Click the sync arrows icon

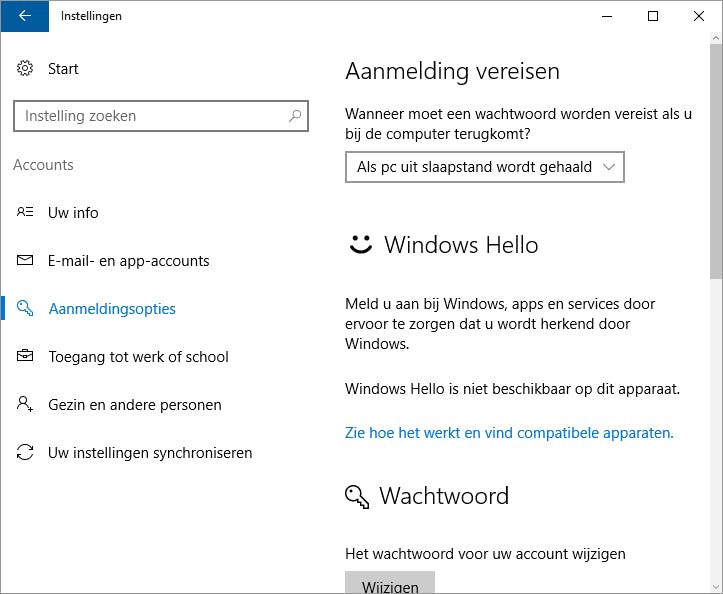tap(25, 453)
